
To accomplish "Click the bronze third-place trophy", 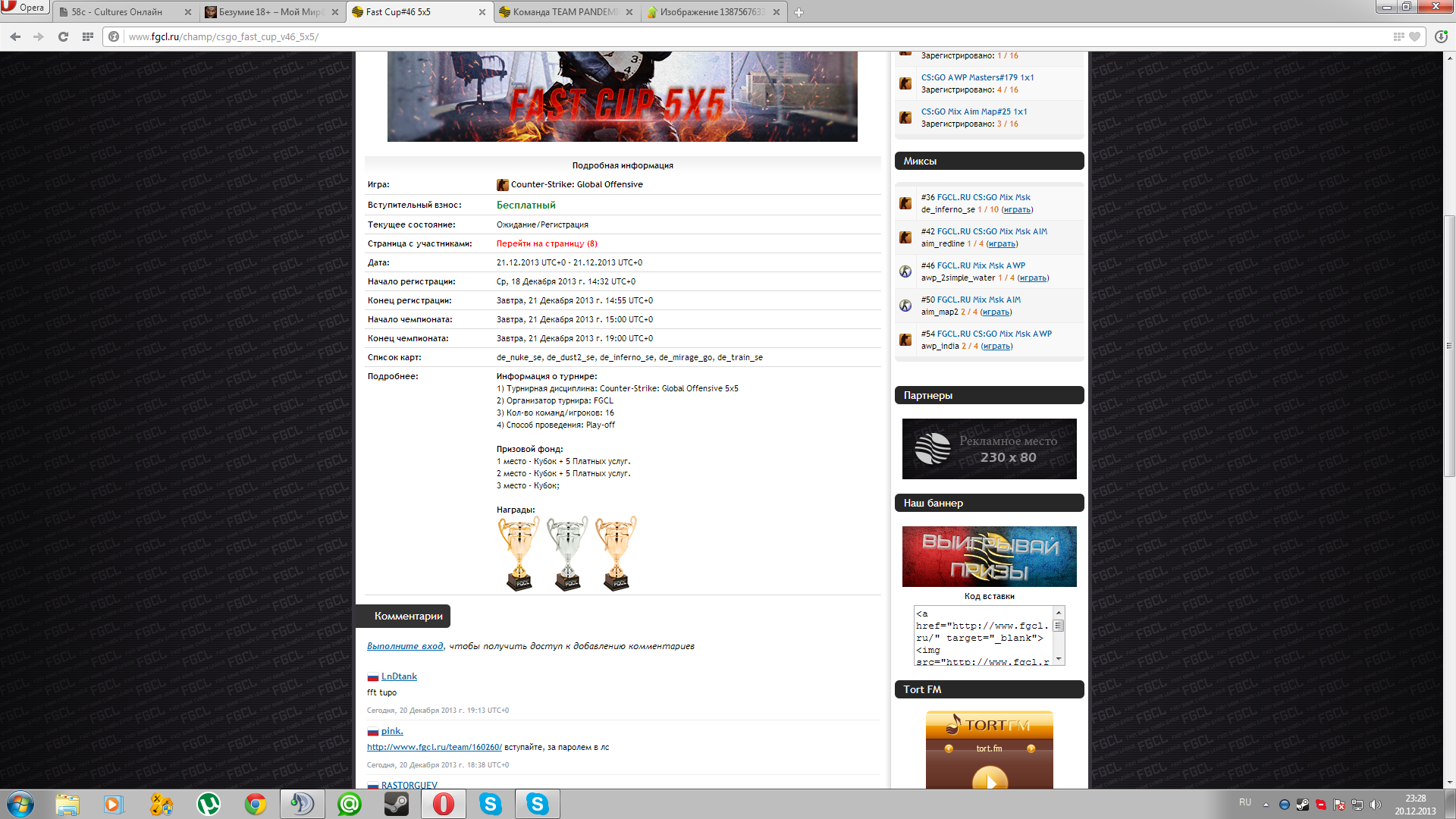I will [x=616, y=554].
